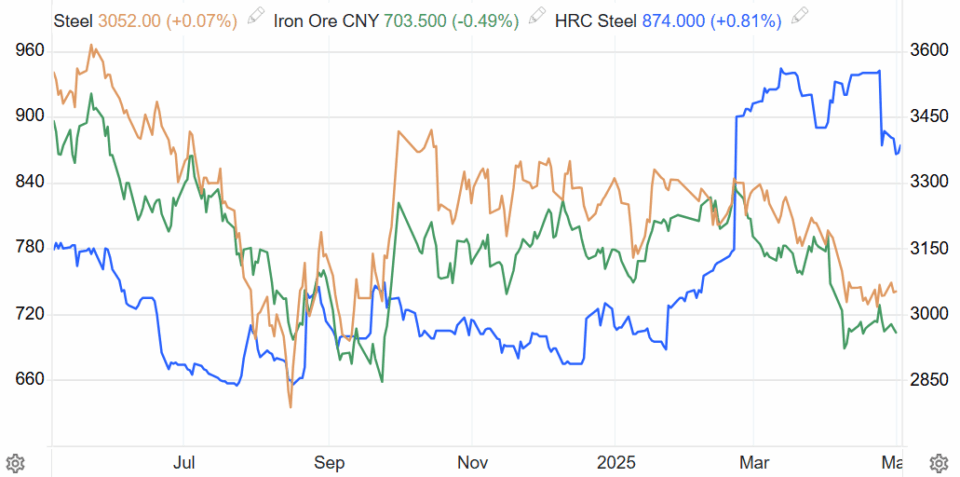The image size is (960, 477).
Task: Edit Iron Ore CNY series pencil icon
Action: 537,16
